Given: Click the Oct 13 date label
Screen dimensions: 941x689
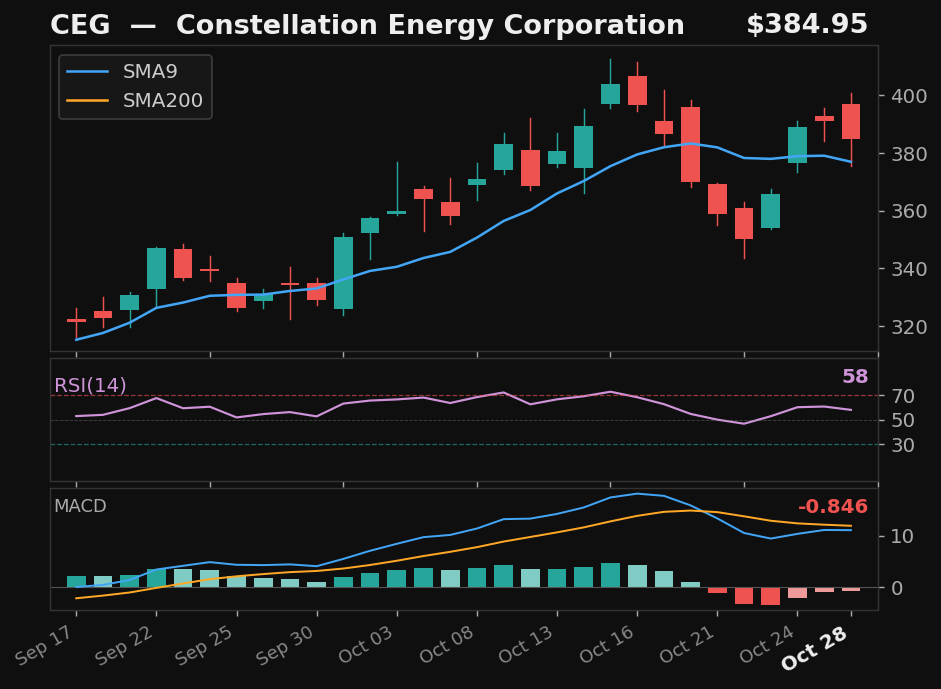Looking at the screenshot, I should tap(526, 645).
